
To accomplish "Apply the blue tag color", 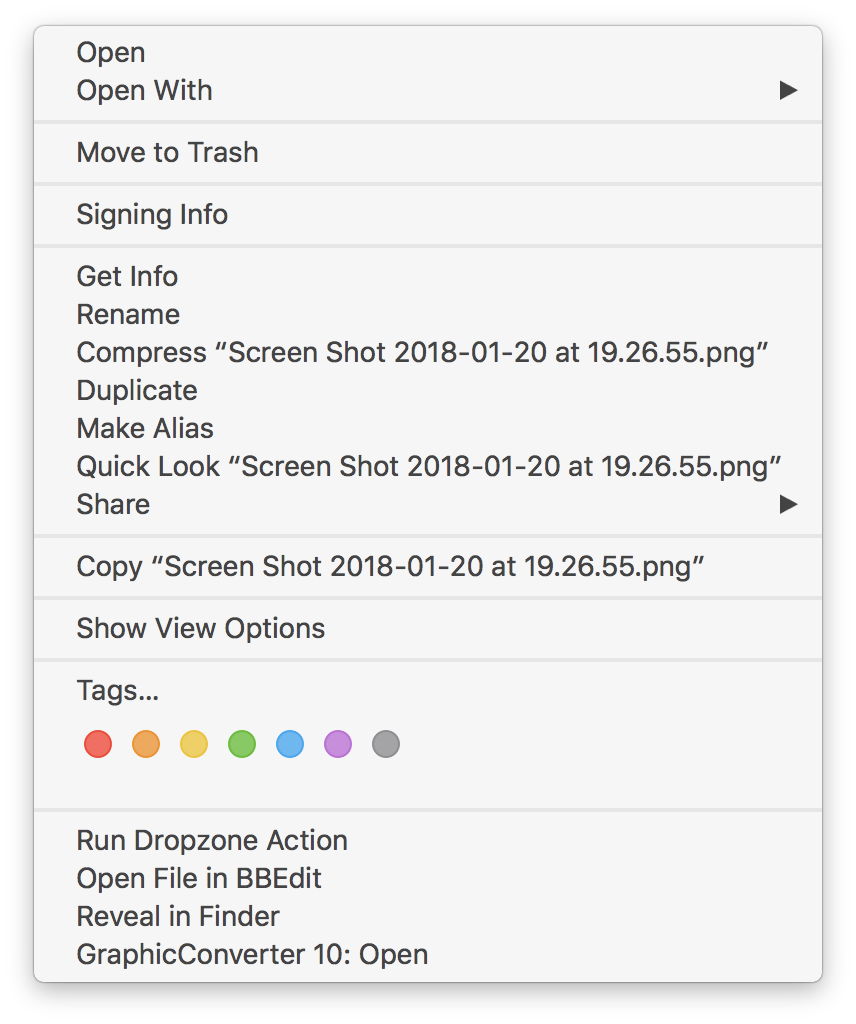I will click(x=290, y=744).
